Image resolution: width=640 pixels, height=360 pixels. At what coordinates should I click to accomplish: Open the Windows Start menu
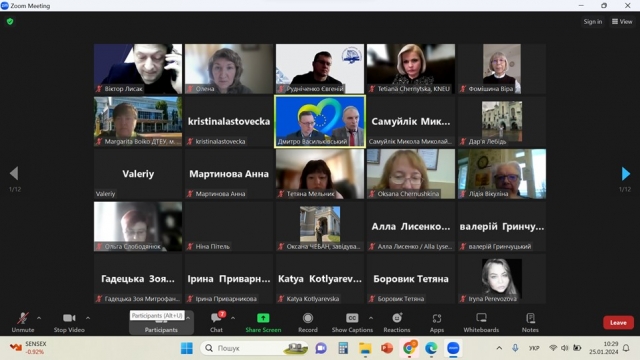[187, 348]
